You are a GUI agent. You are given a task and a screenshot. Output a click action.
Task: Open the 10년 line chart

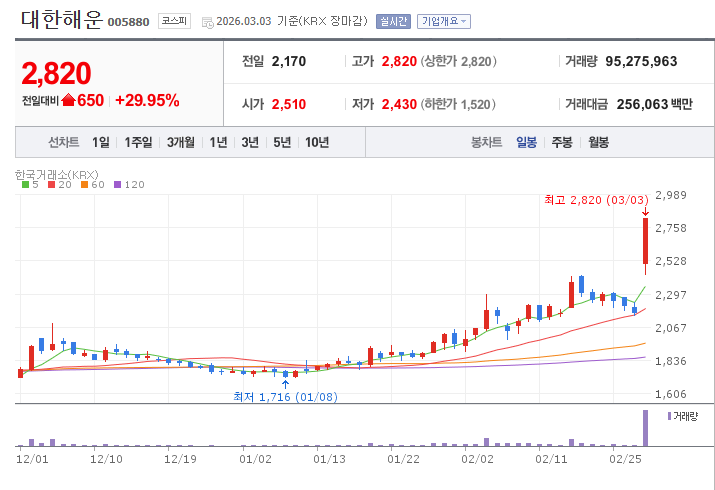[317, 142]
